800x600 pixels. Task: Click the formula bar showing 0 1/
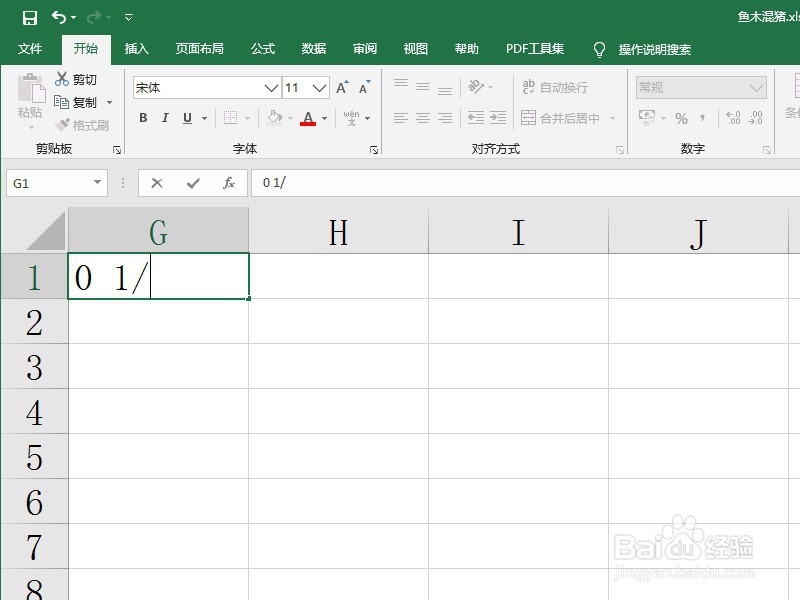(x=526, y=183)
